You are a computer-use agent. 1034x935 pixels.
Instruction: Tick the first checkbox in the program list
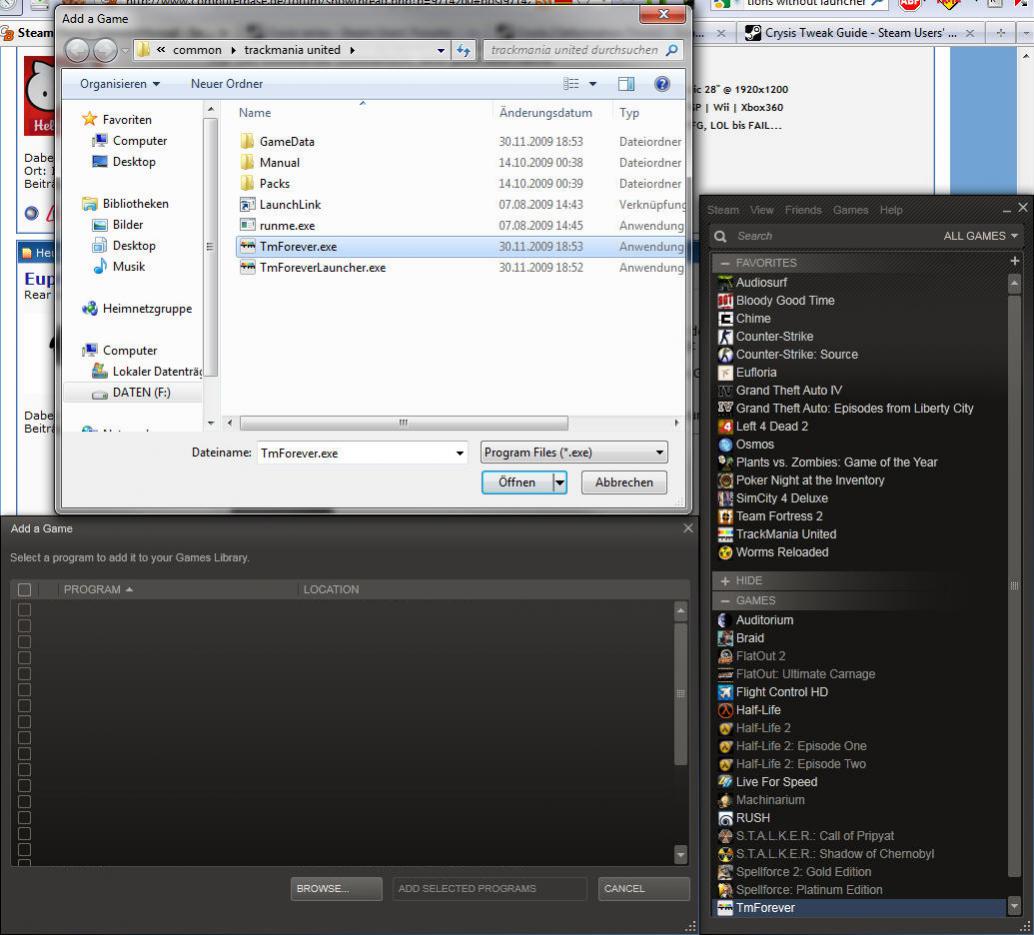click(x=24, y=610)
